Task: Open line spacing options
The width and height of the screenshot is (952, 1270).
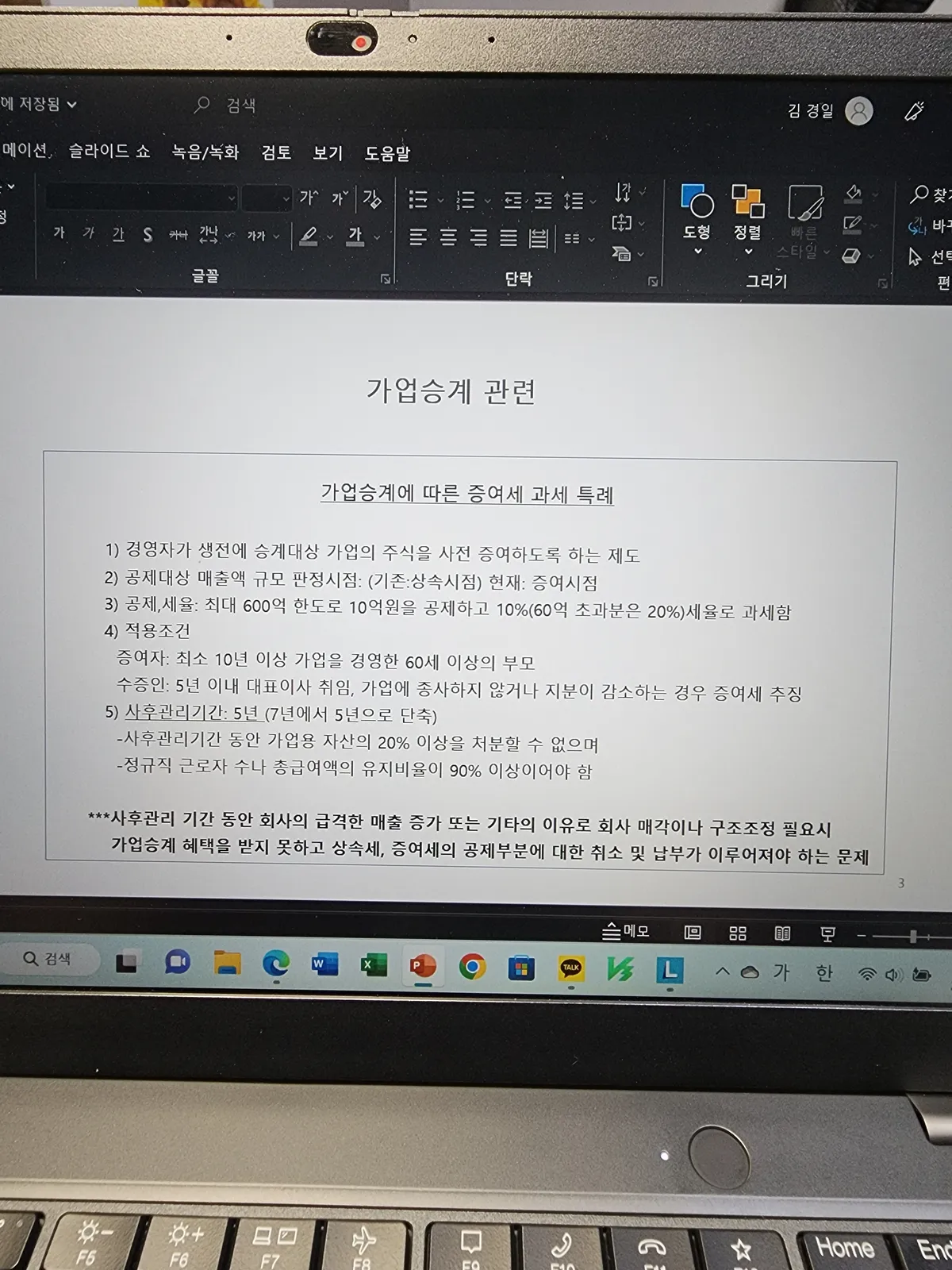Action: (x=579, y=202)
